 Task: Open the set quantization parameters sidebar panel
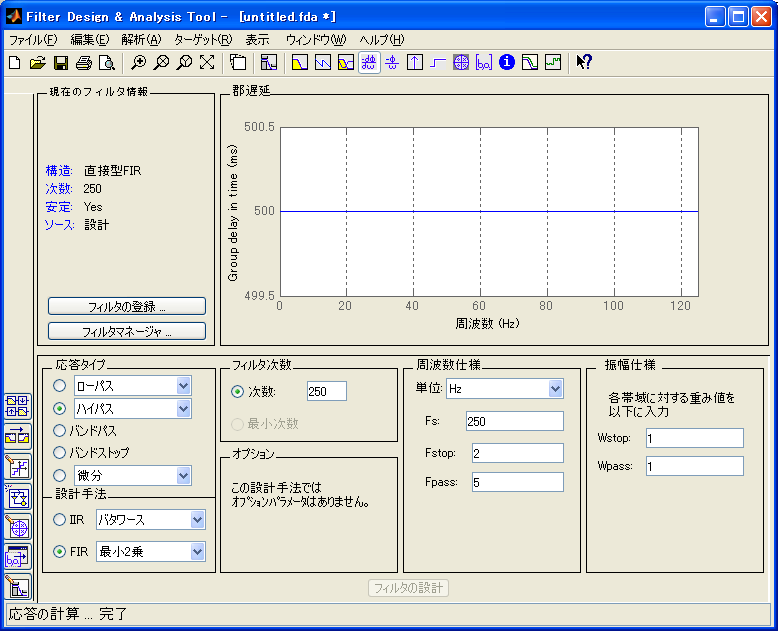coord(18,467)
